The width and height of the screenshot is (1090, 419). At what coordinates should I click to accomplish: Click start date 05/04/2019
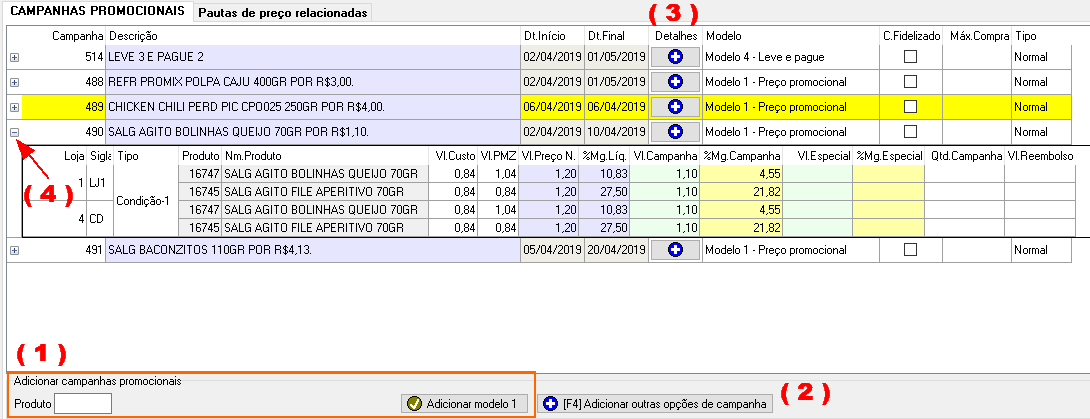tap(553, 249)
